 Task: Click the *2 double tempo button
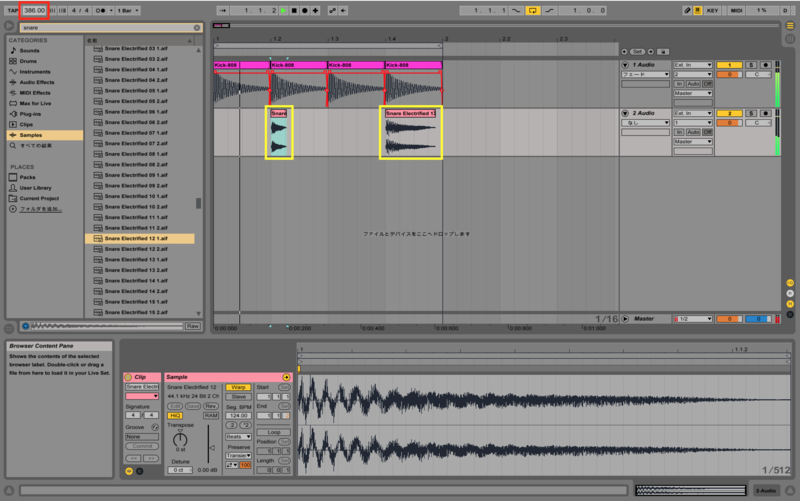point(245,425)
